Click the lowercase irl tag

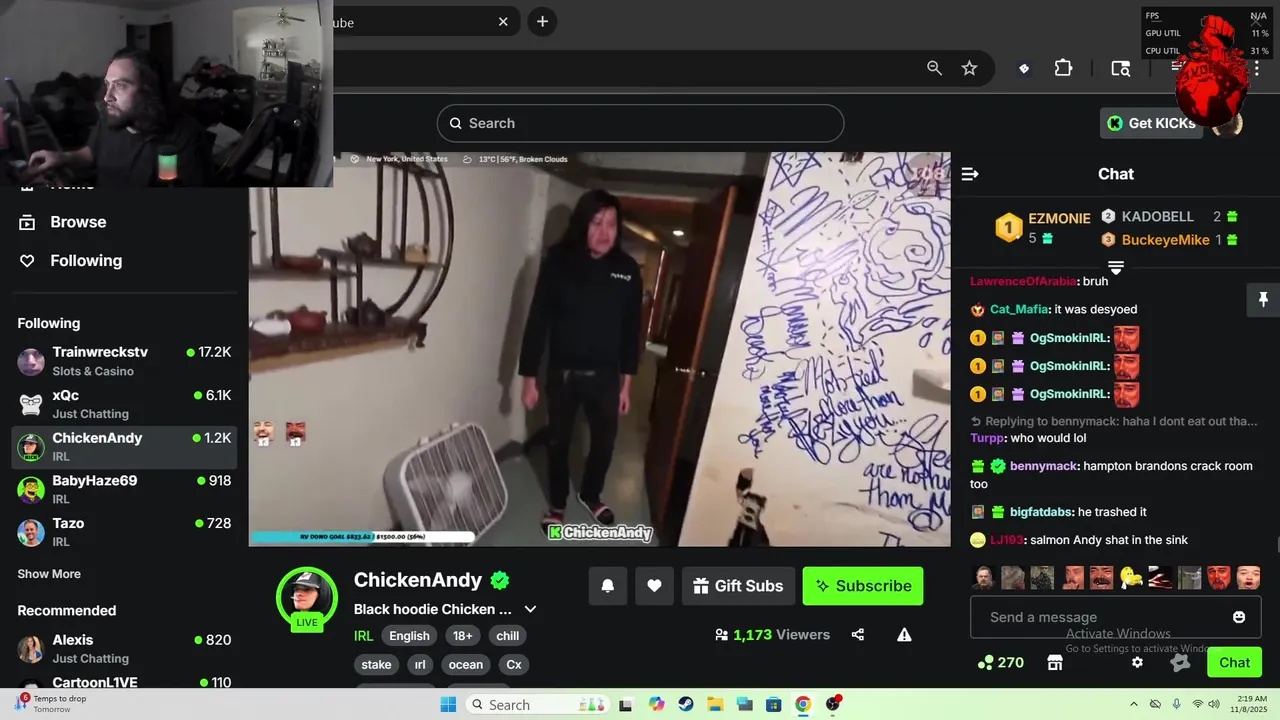tap(420, 665)
